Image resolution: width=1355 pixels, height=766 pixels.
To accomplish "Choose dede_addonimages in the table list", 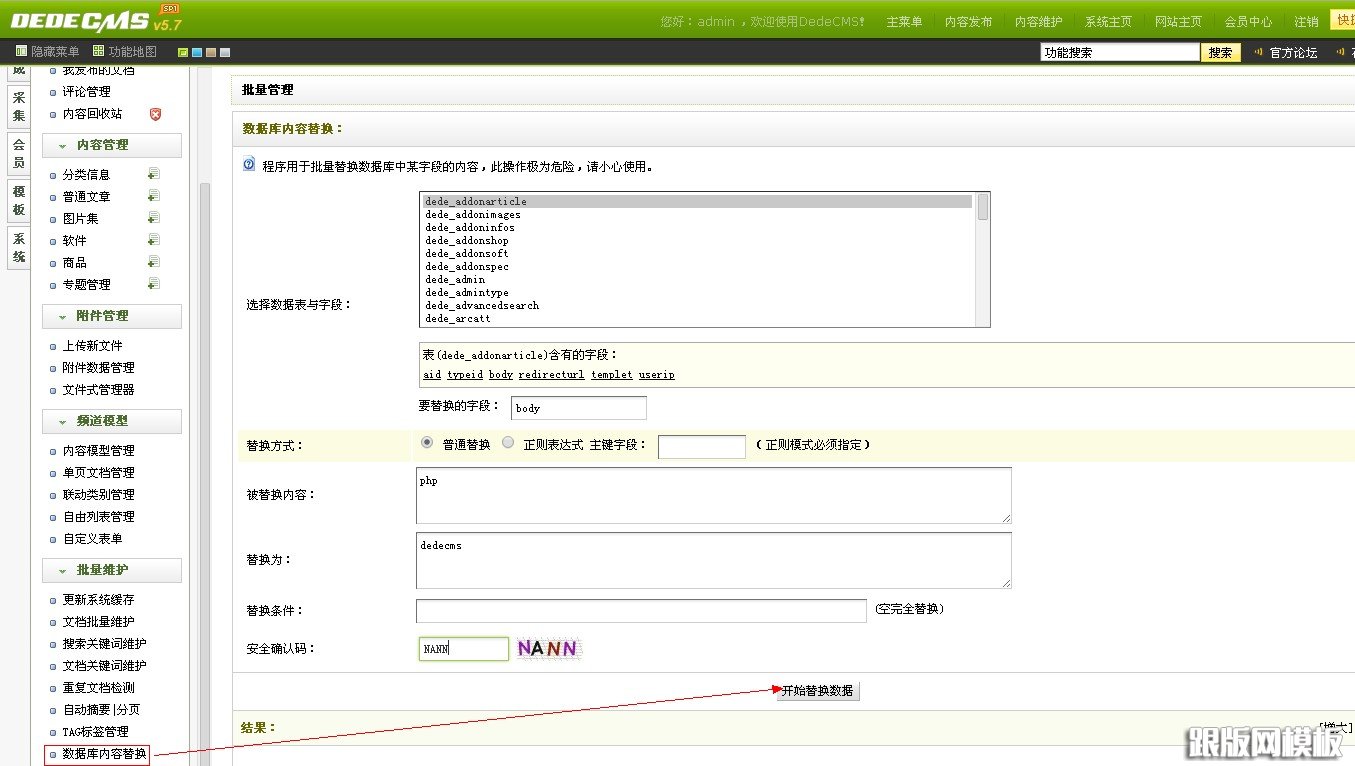I will coord(473,215).
